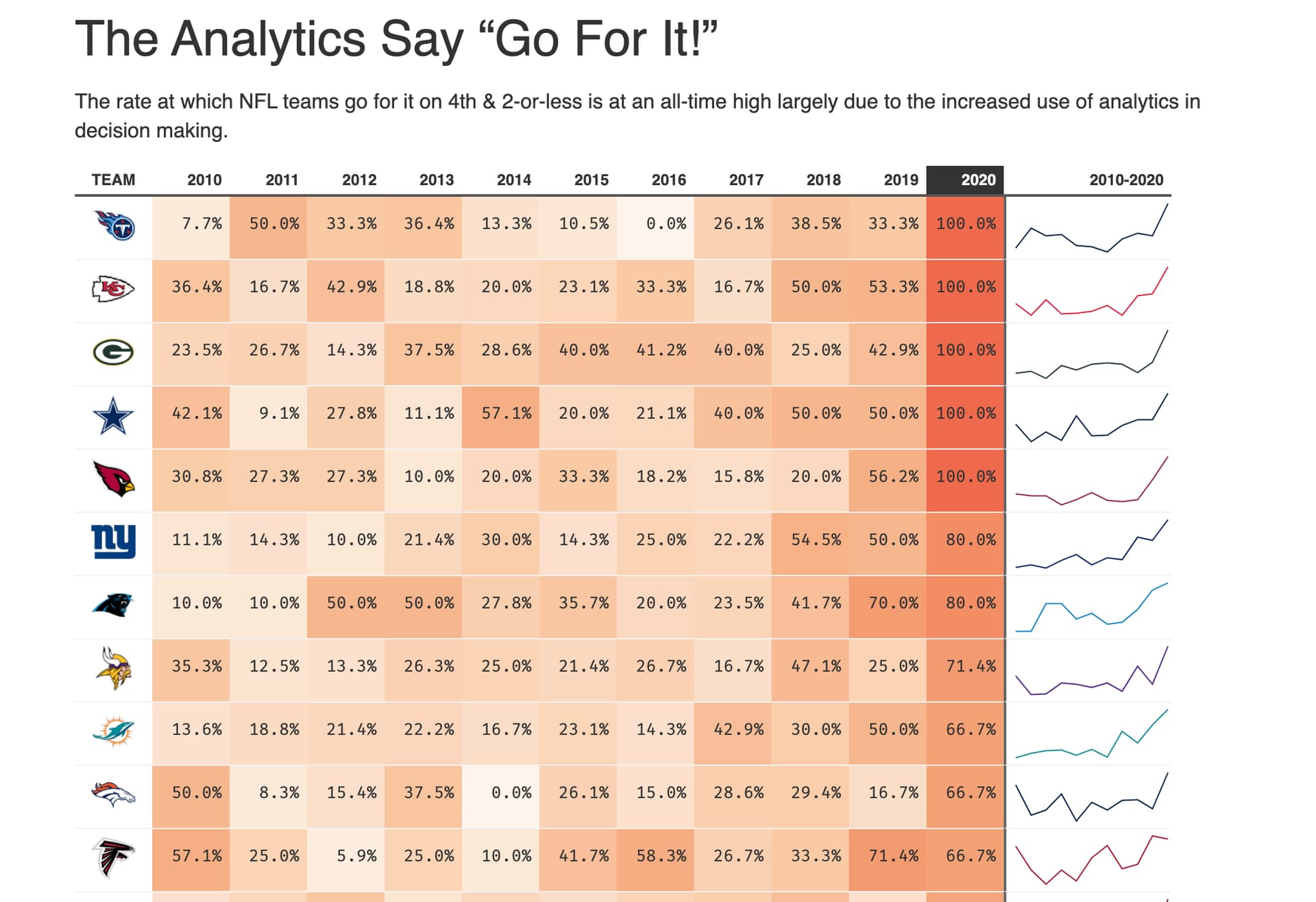Select the Green Bay Packers logo
Viewport: 1316px width, 902px height.
113,352
